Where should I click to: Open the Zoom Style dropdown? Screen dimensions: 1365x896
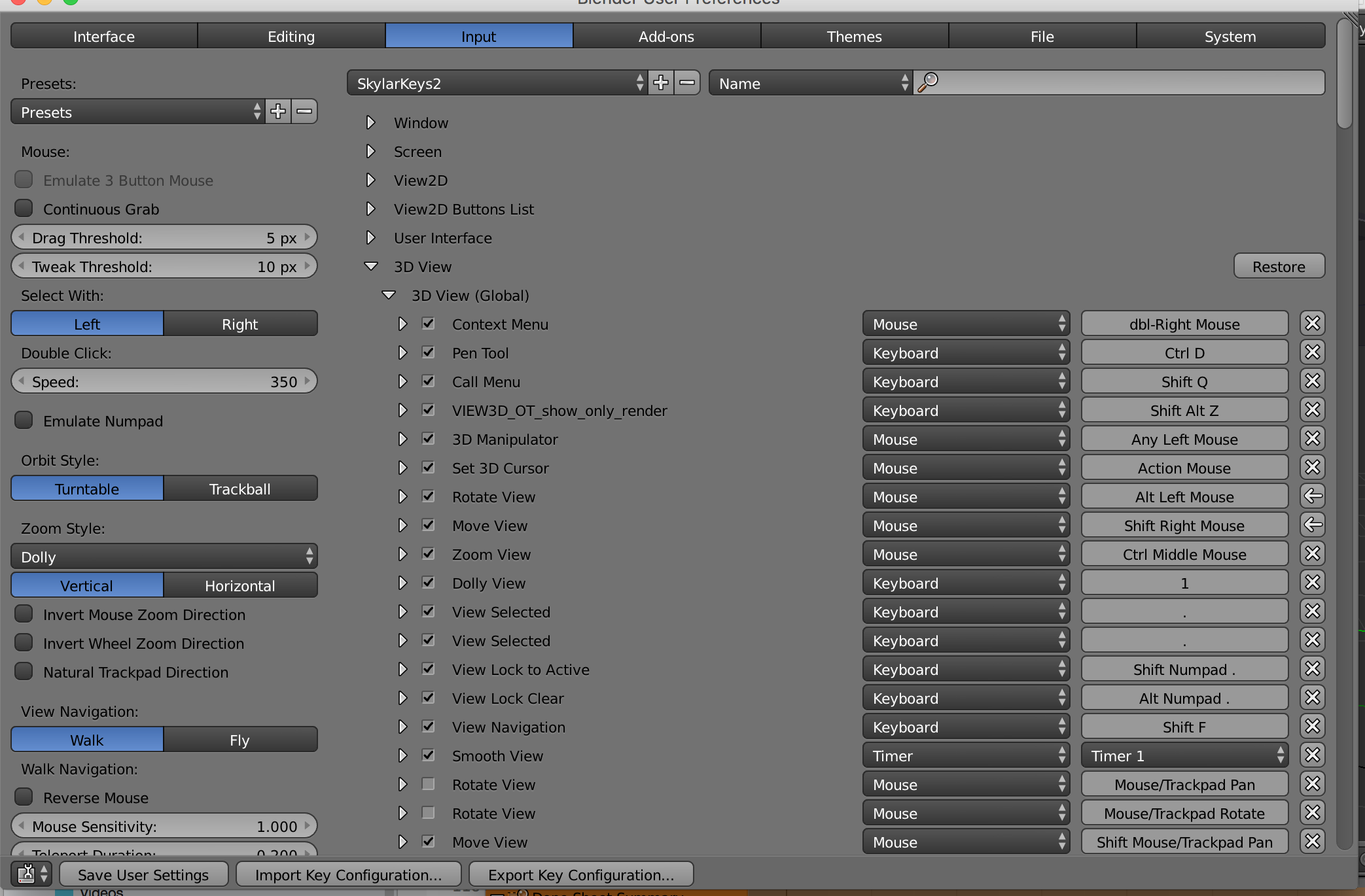pos(164,557)
